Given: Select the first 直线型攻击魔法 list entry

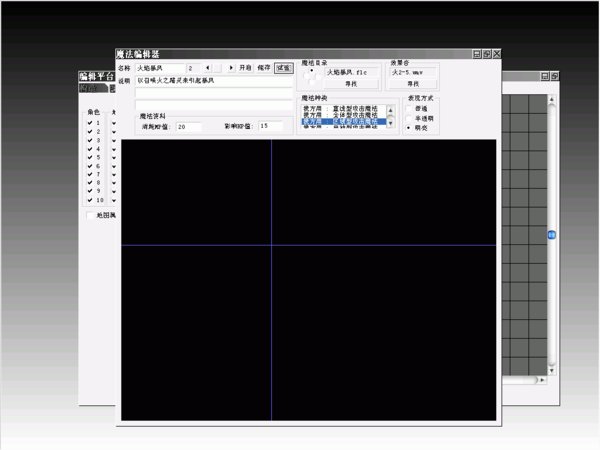Looking at the screenshot, I should pyautogui.click(x=341, y=108).
